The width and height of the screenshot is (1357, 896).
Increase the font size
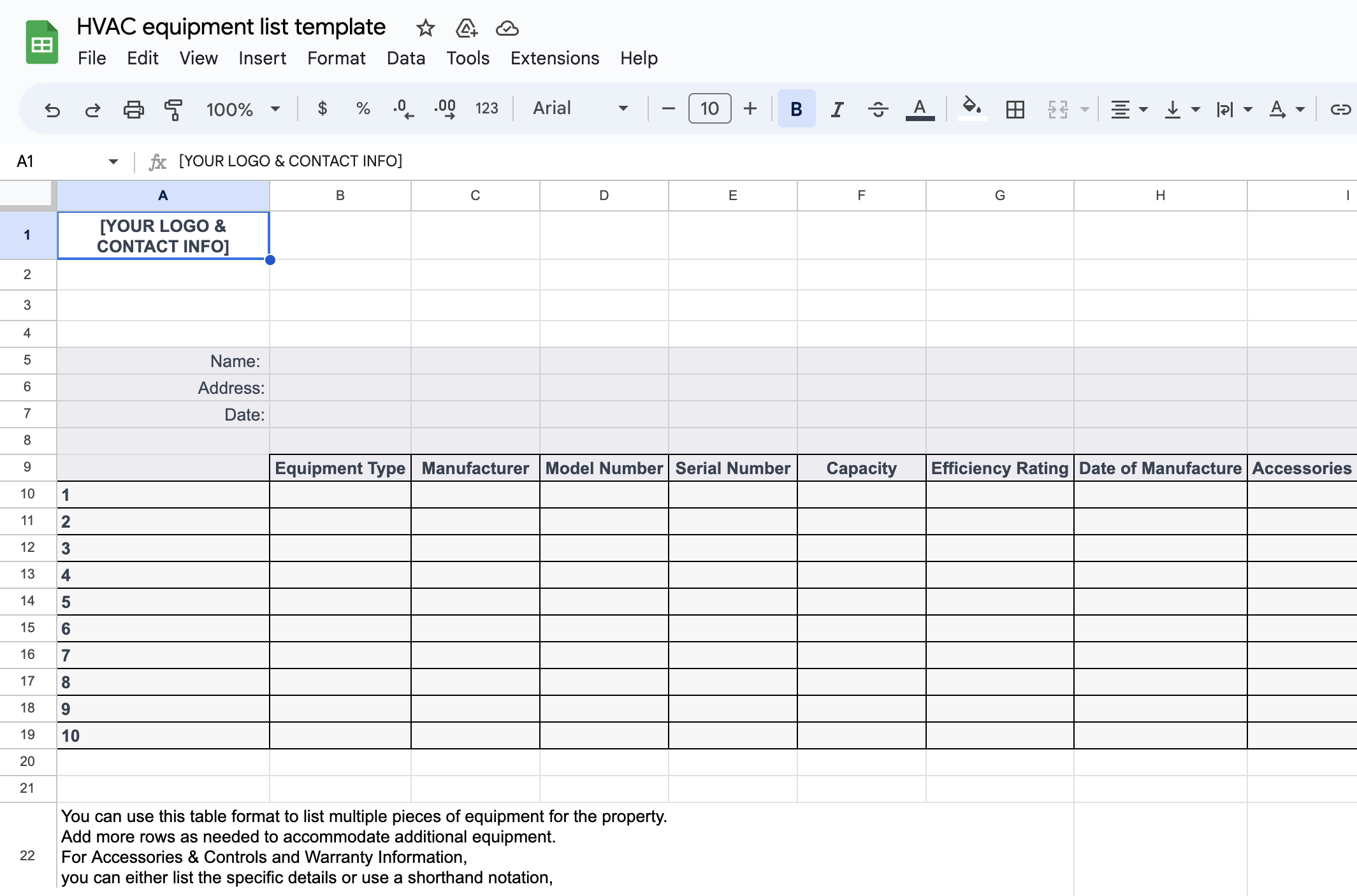tap(750, 108)
